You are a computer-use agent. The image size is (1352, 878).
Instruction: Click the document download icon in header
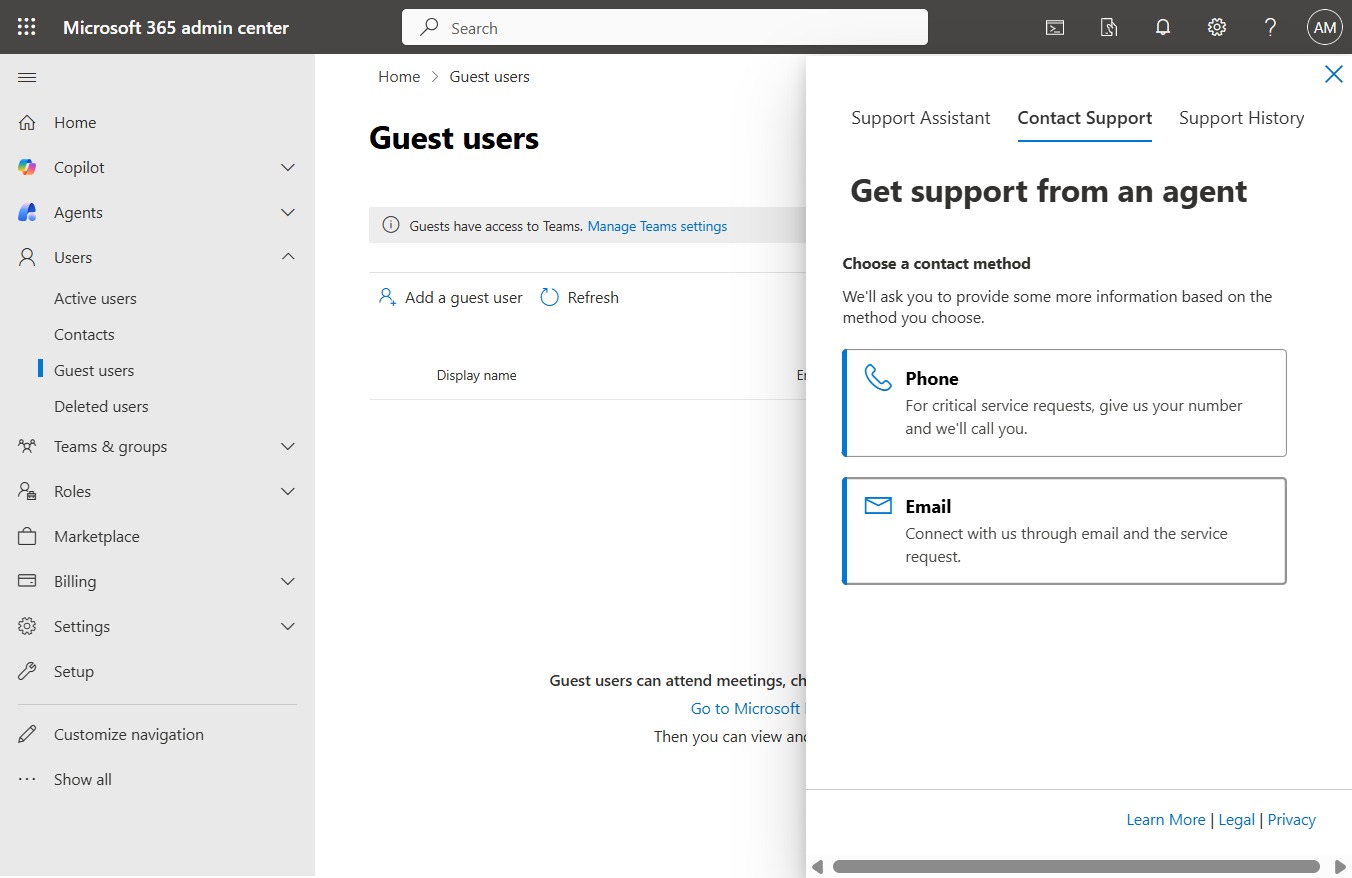(1109, 28)
